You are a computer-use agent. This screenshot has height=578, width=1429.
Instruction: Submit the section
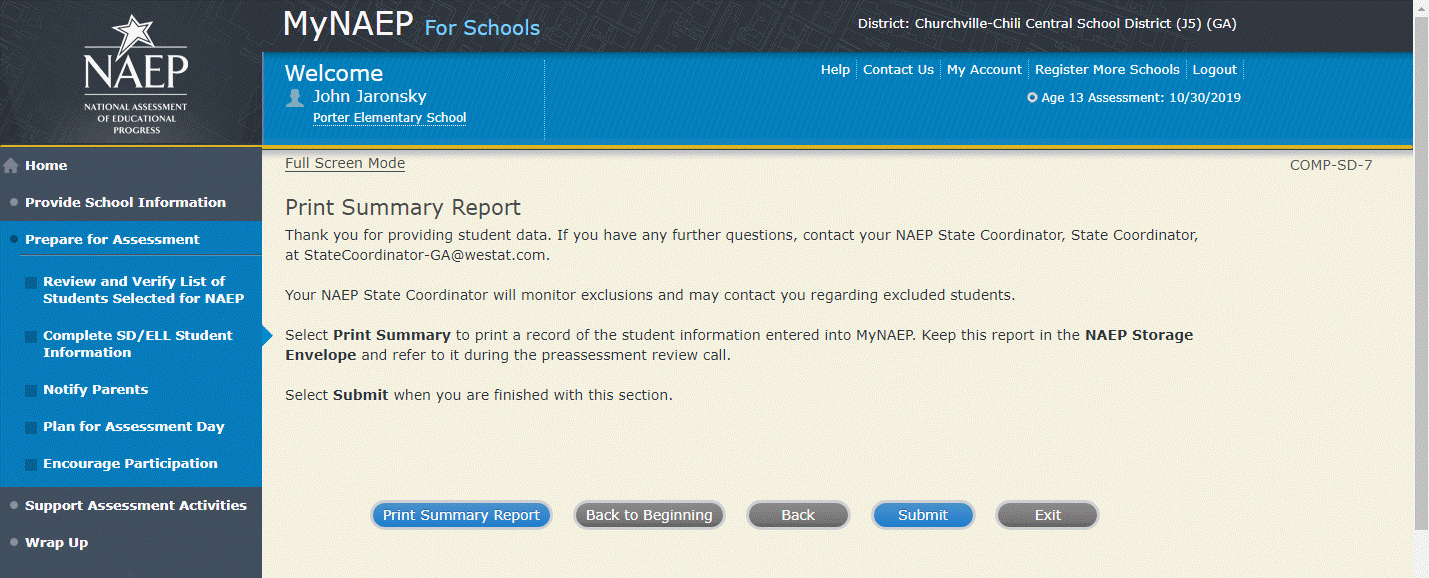coord(923,515)
